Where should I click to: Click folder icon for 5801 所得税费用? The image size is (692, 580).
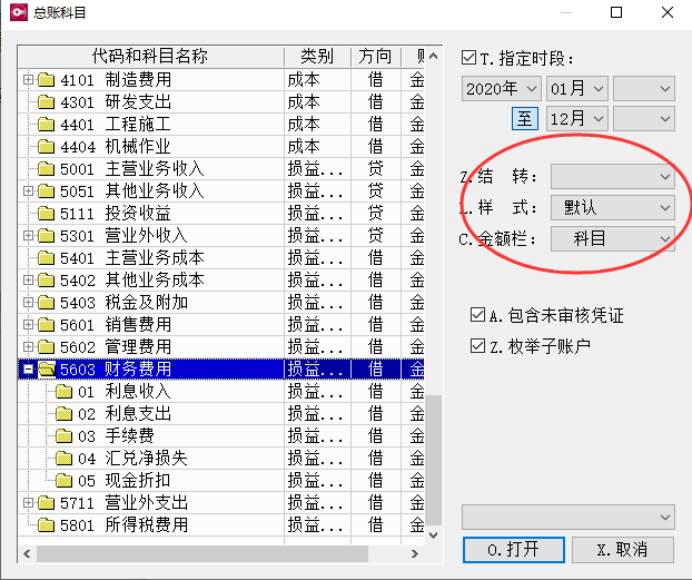click(x=46, y=525)
